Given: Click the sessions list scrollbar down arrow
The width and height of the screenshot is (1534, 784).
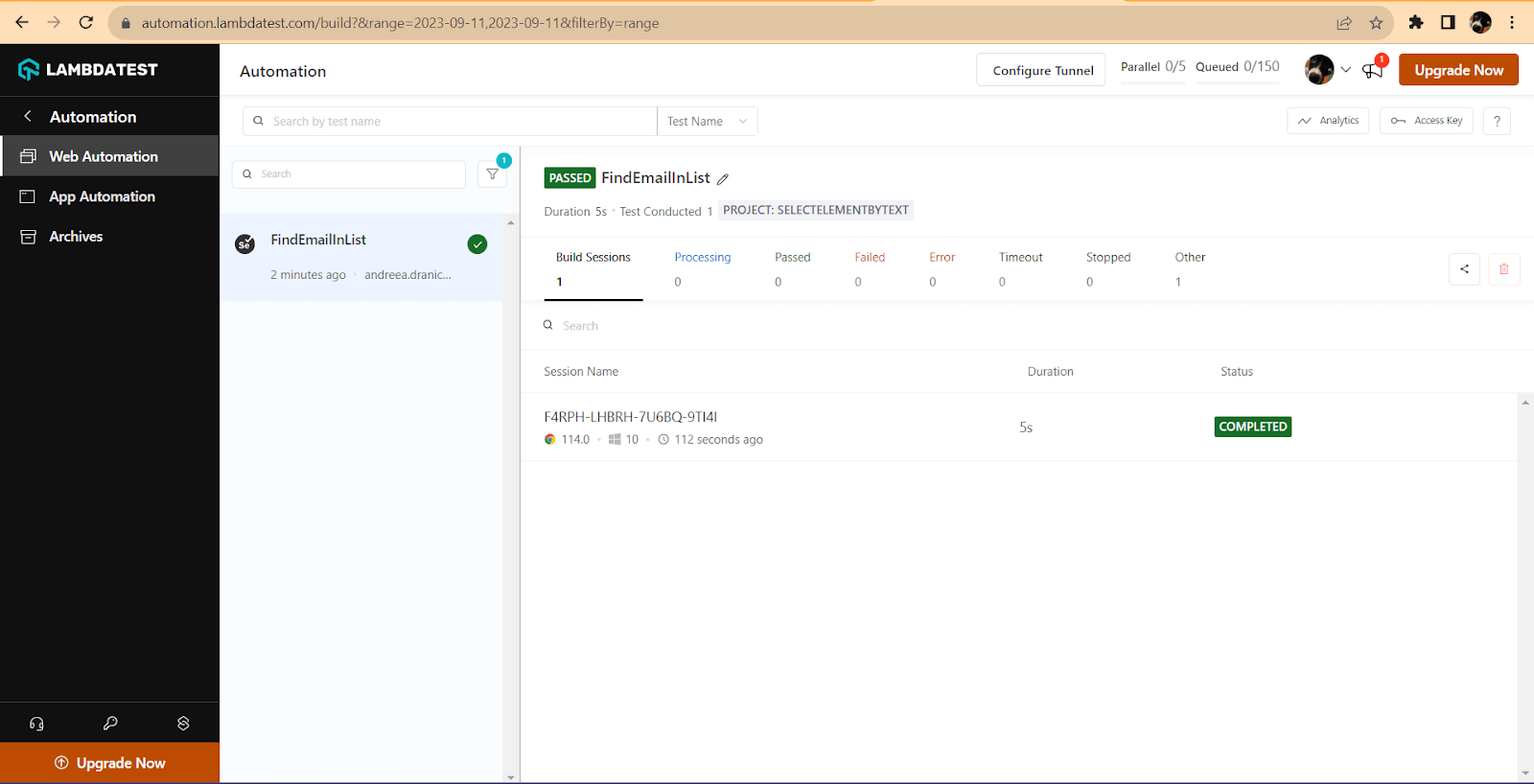Looking at the screenshot, I should point(1525,773).
